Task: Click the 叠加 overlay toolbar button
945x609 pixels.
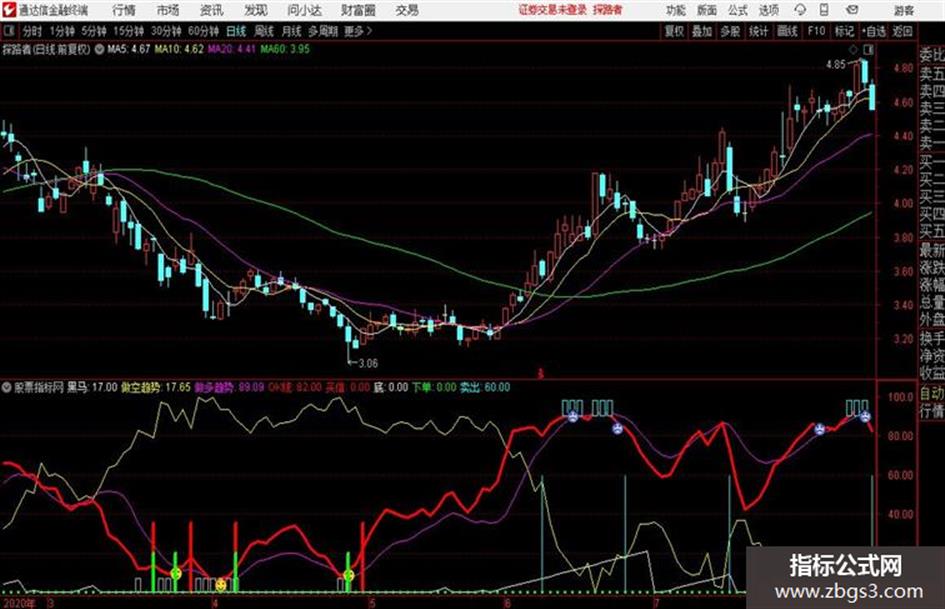Action: point(702,31)
